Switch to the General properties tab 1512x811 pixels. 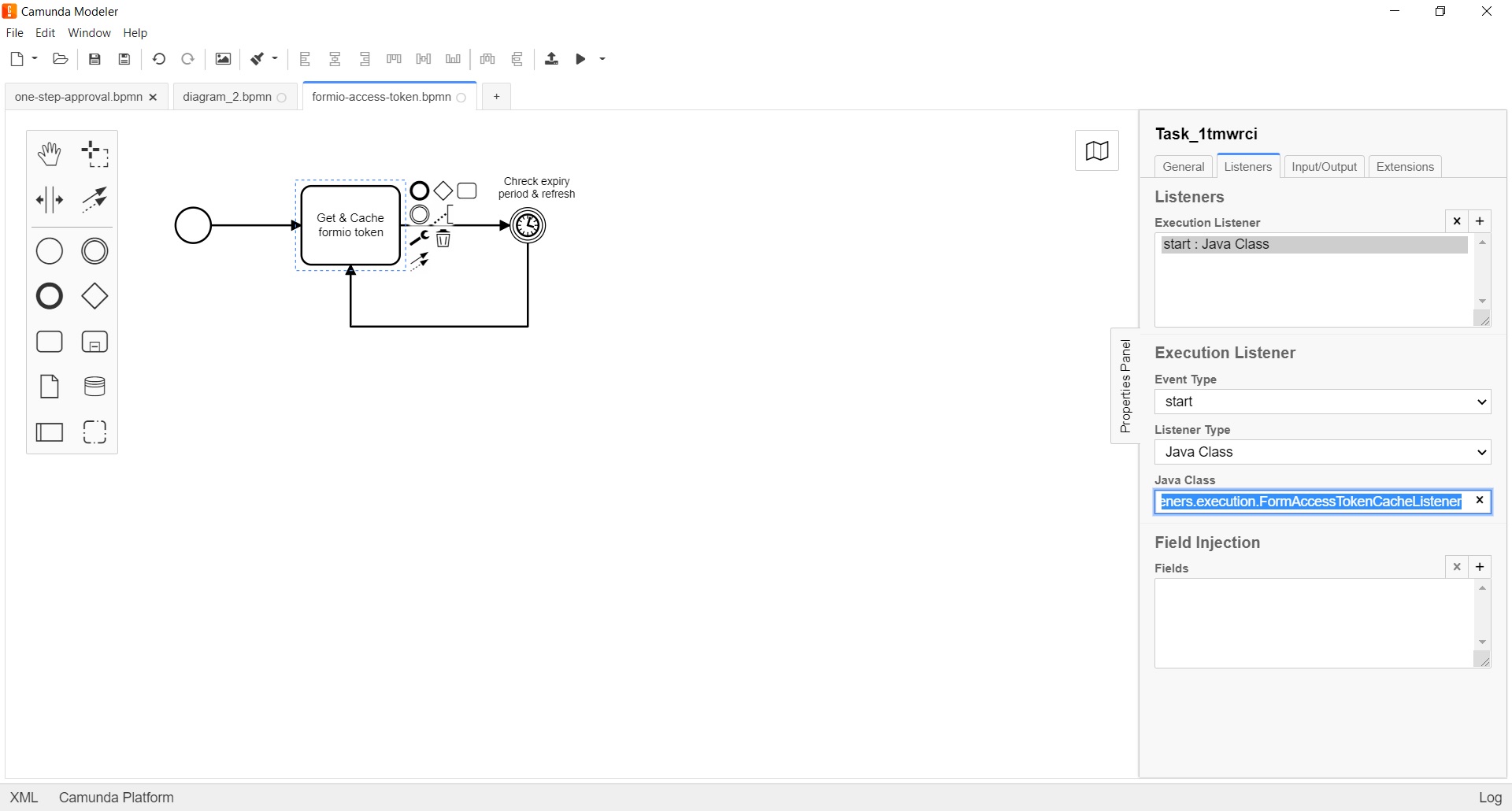coord(1184,167)
